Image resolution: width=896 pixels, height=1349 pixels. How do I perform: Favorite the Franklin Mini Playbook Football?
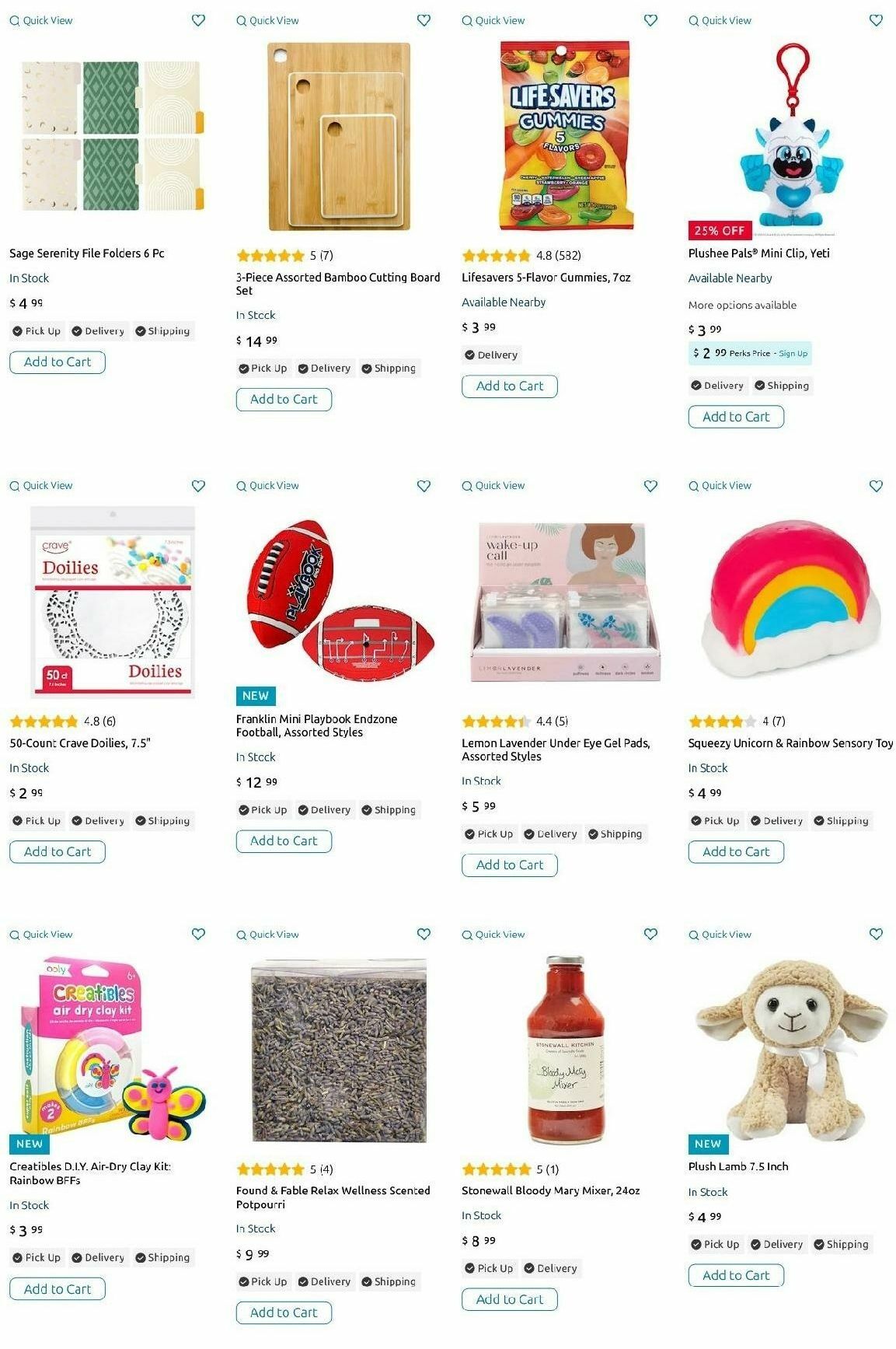coord(424,485)
